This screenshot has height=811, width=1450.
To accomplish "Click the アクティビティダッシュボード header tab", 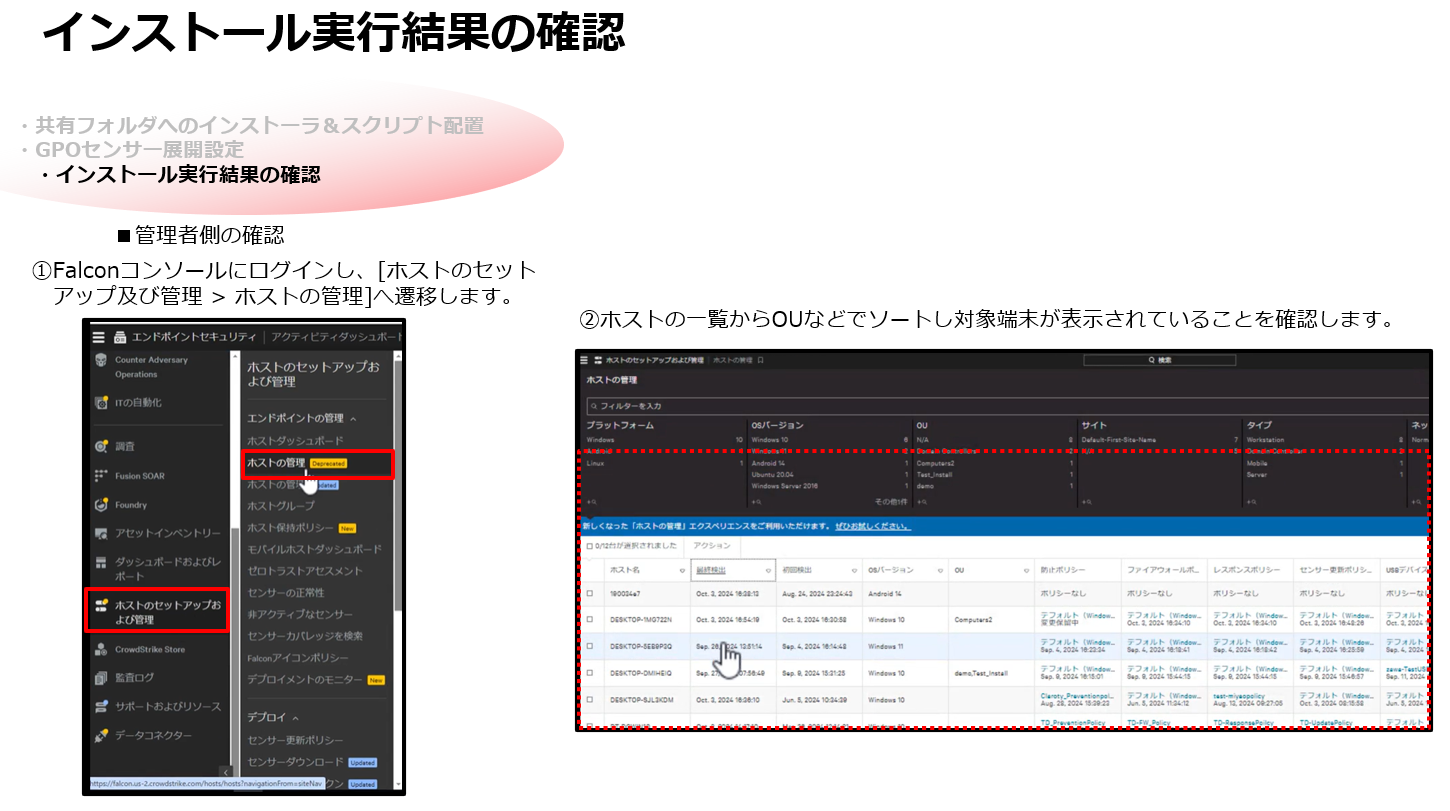I will pyautogui.click(x=335, y=337).
